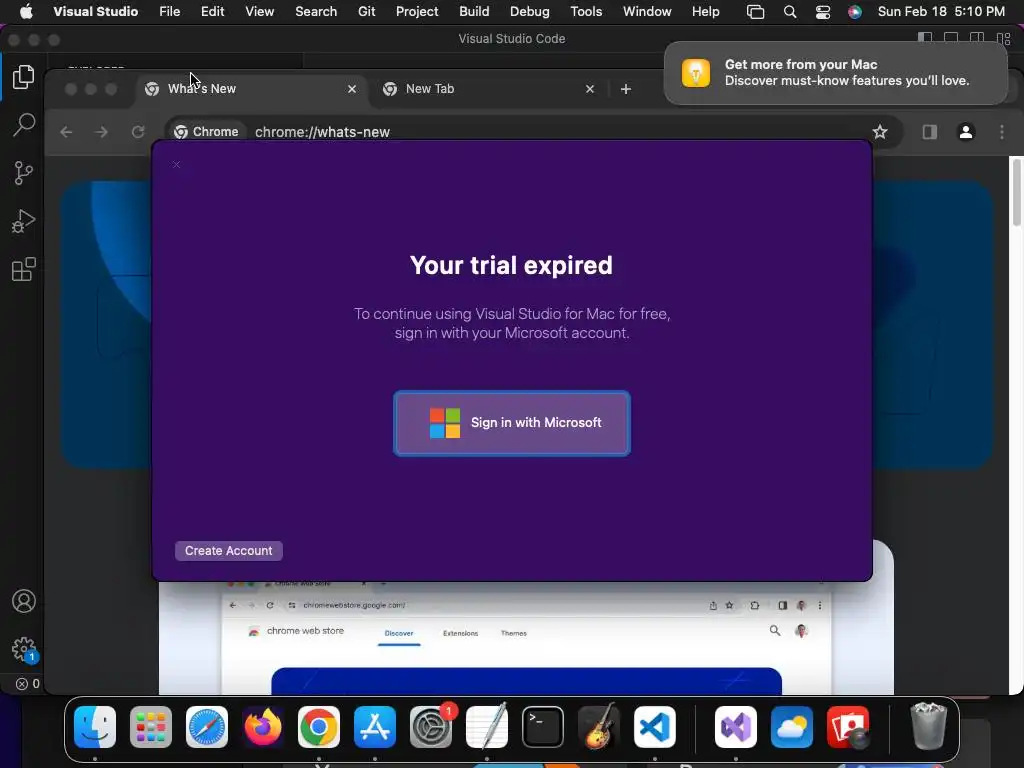Image resolution: width=1024 pixels, height=768 pixels.
Task: Open Extensions view in VS Code sidebar
Action: [x=24, y=269]
